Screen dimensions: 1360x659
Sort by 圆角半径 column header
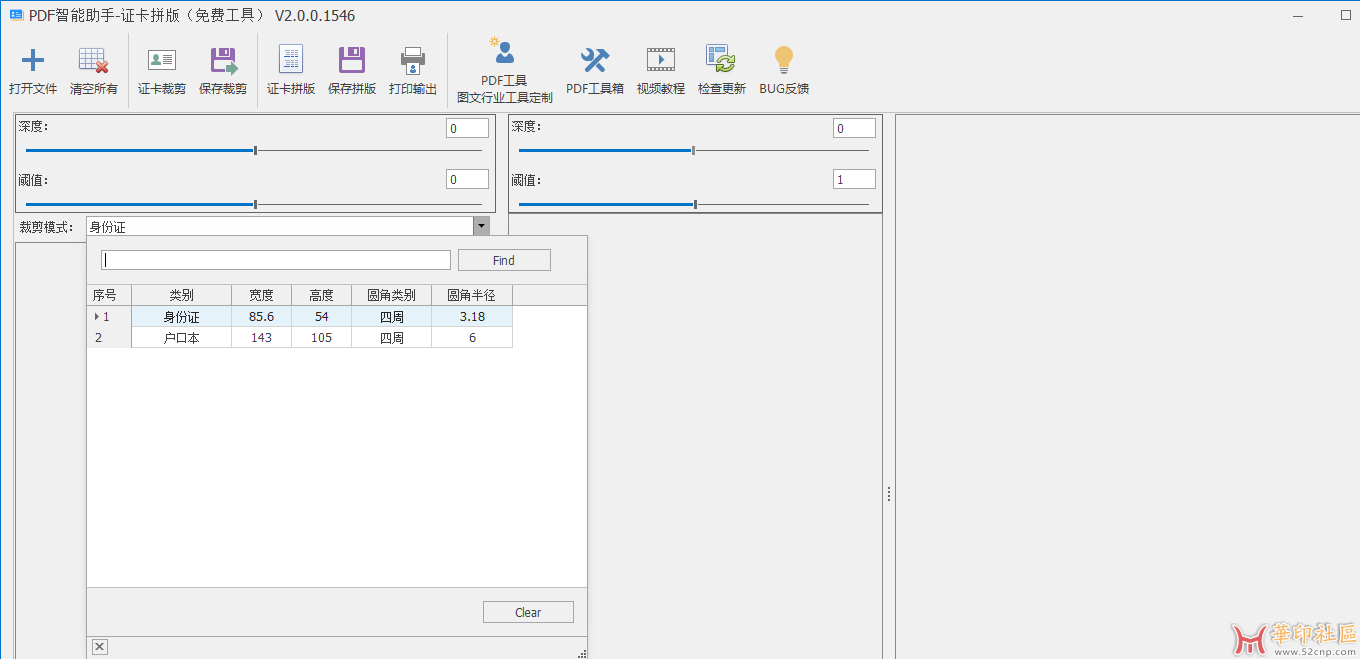(x=471, y=295)
